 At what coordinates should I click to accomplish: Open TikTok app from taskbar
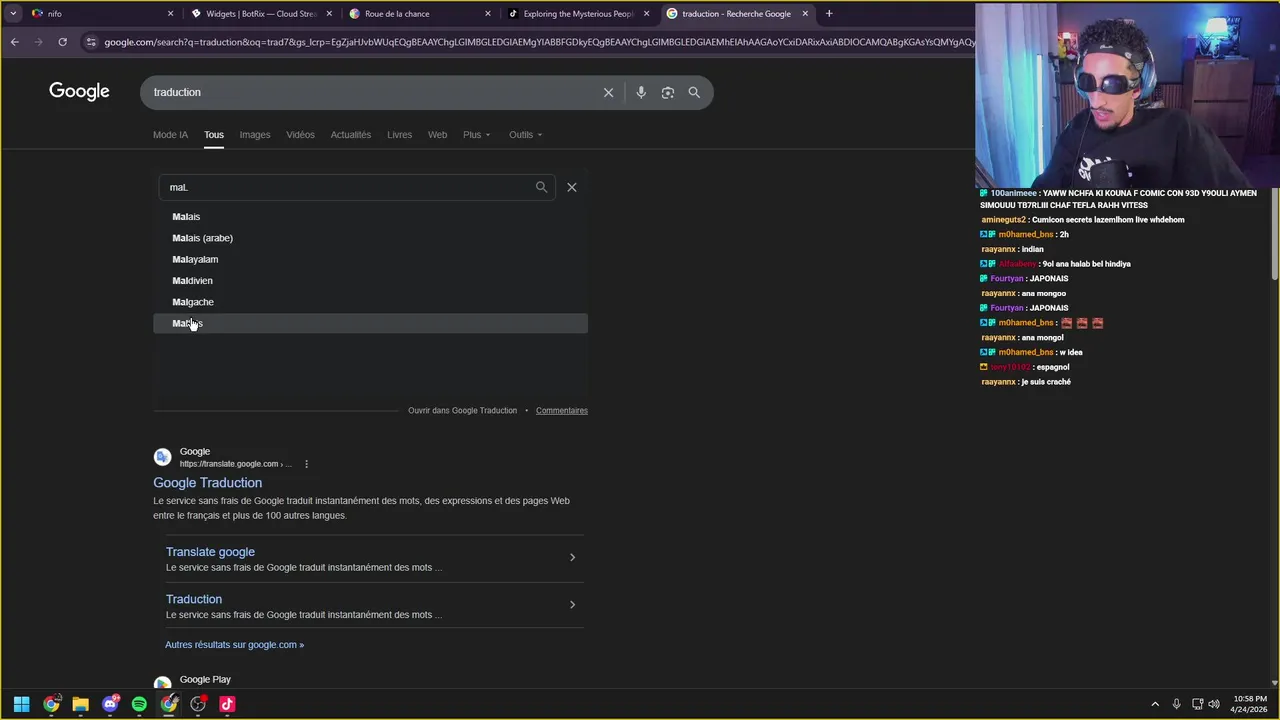coord(227,704)
